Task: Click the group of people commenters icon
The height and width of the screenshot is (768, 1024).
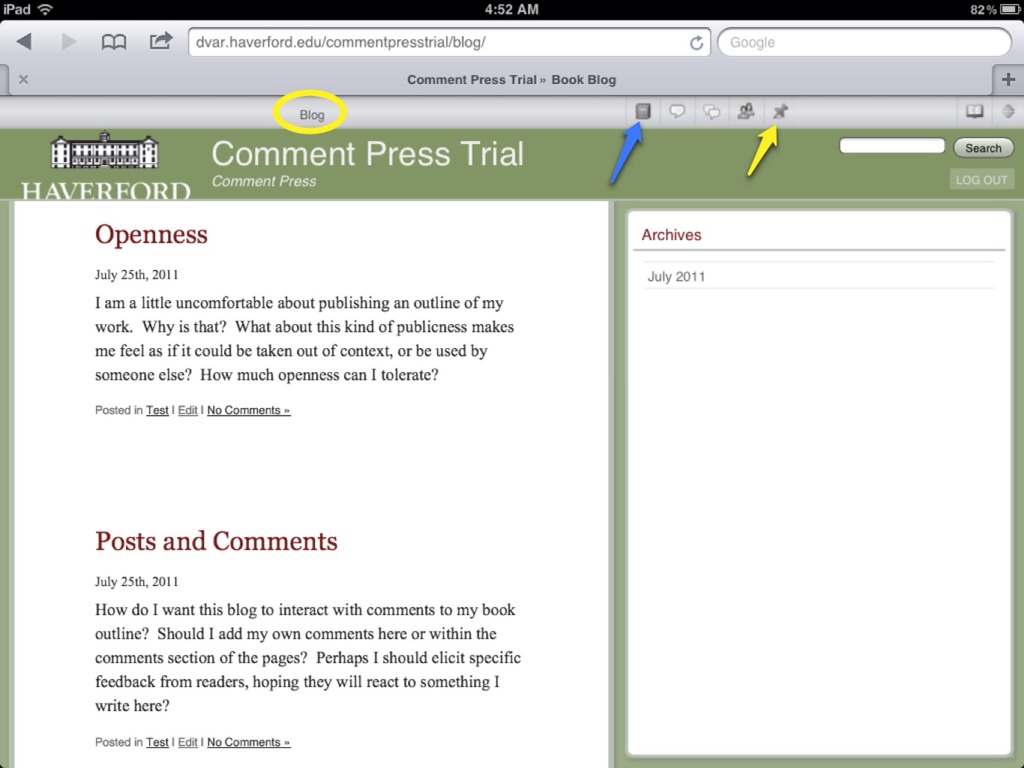Action: point(746,111)
